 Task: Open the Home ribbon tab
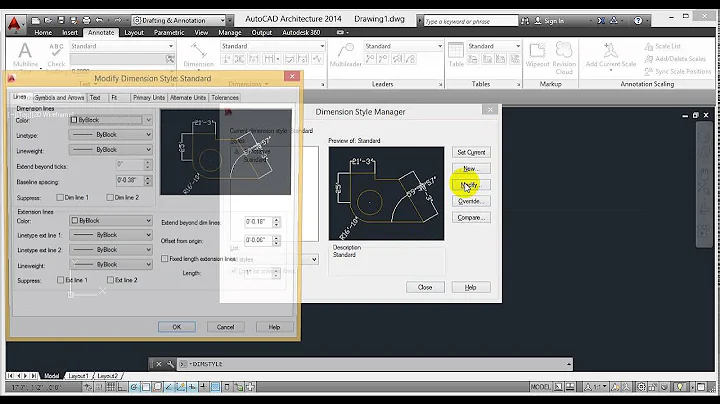[43, 33]
